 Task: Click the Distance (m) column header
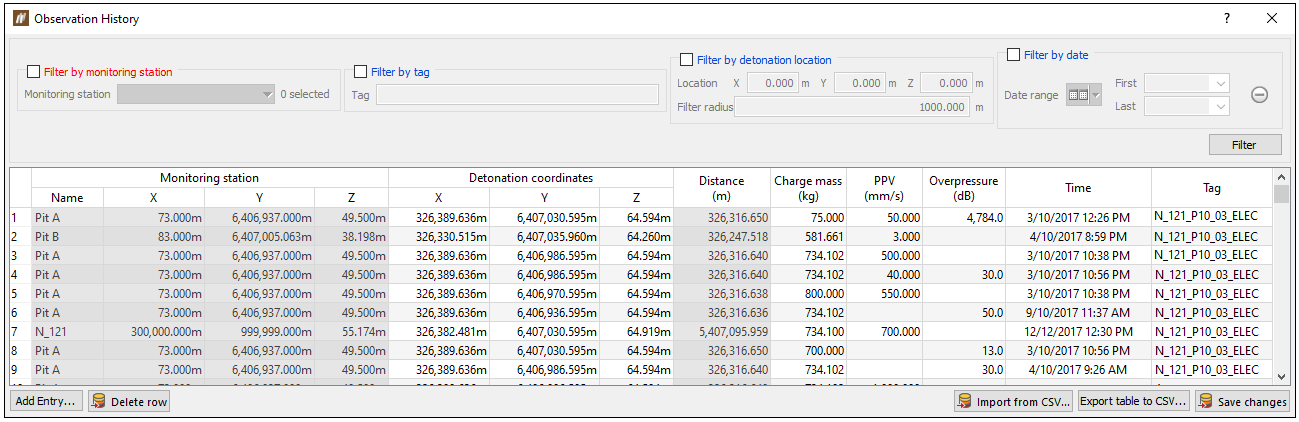tap(721, 187)
